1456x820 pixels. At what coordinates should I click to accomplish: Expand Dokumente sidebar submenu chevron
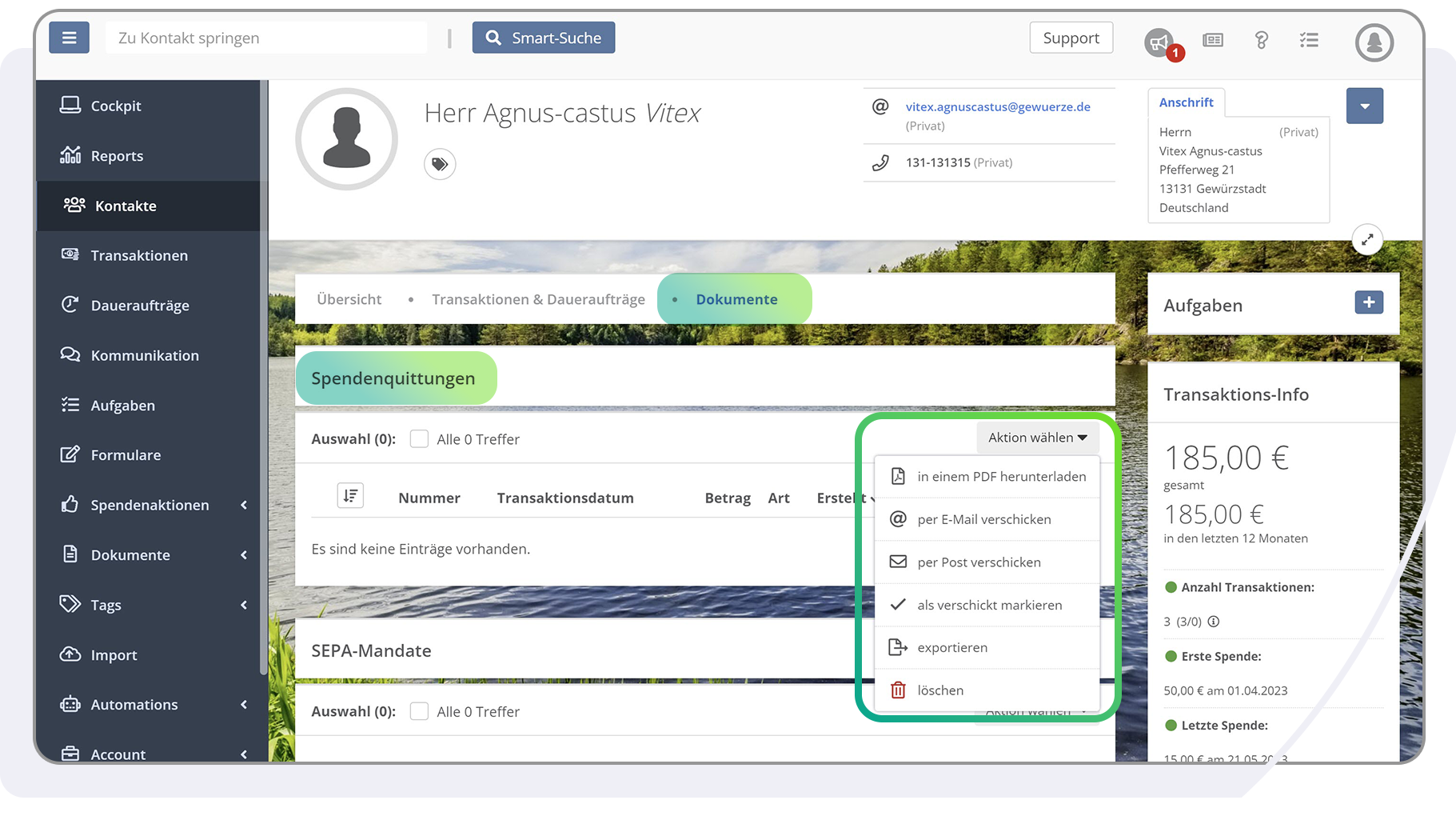coord(244,555)
